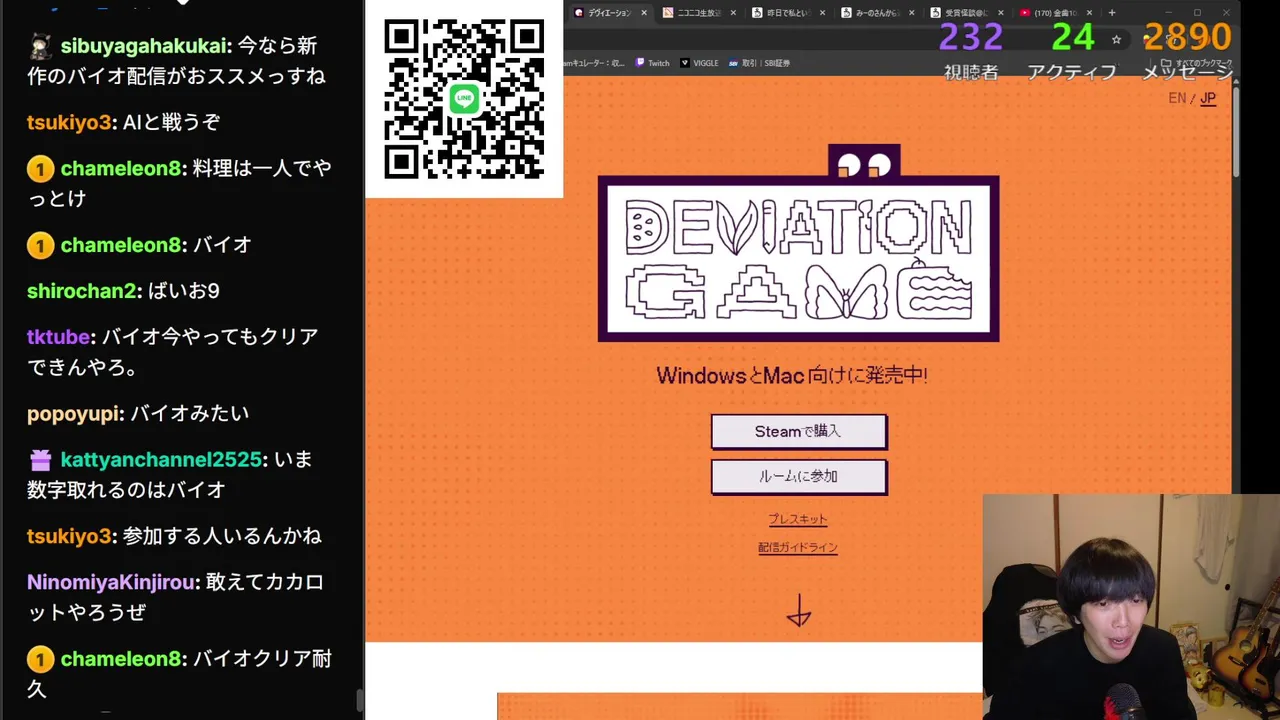Close the デヴィエーション tab
The height and width of the screenshot is (720, 1280).
coord(644,13)
